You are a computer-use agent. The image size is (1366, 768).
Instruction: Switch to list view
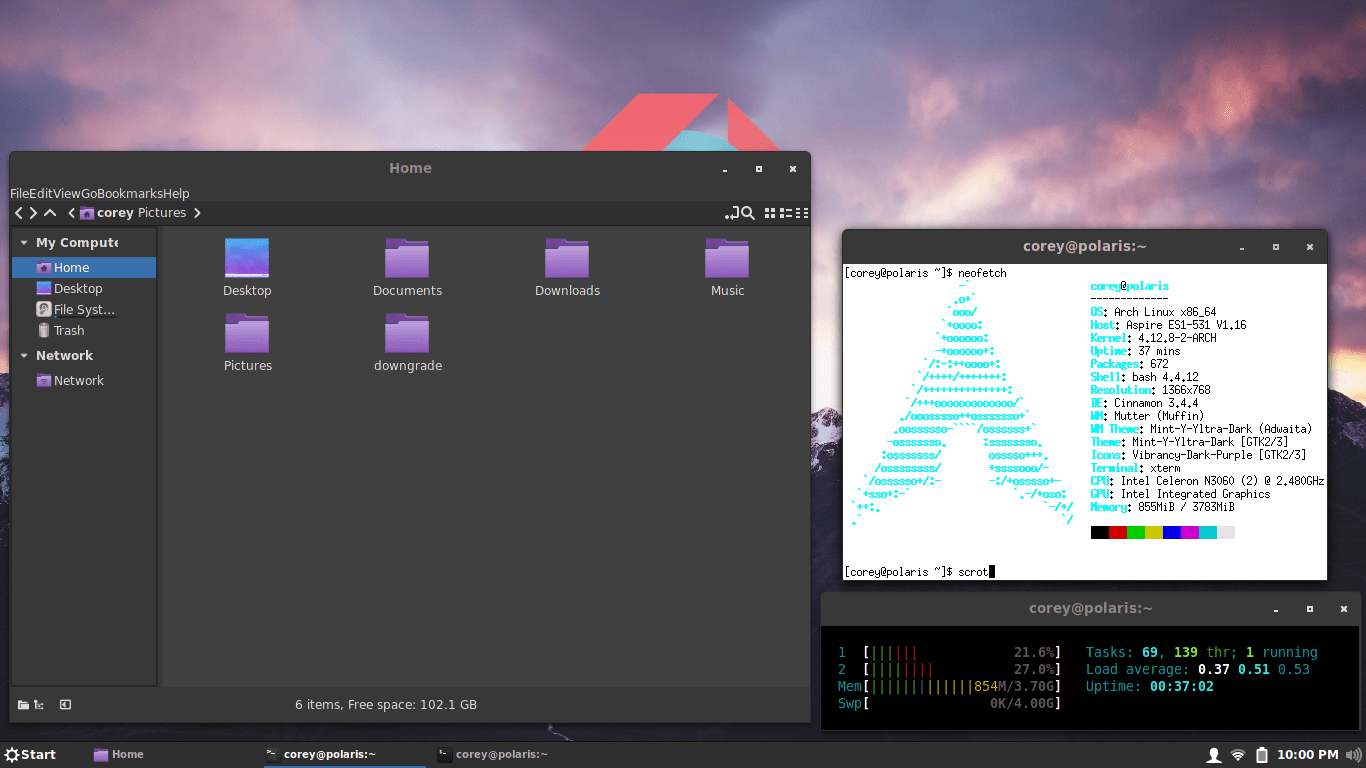point(786,213)
